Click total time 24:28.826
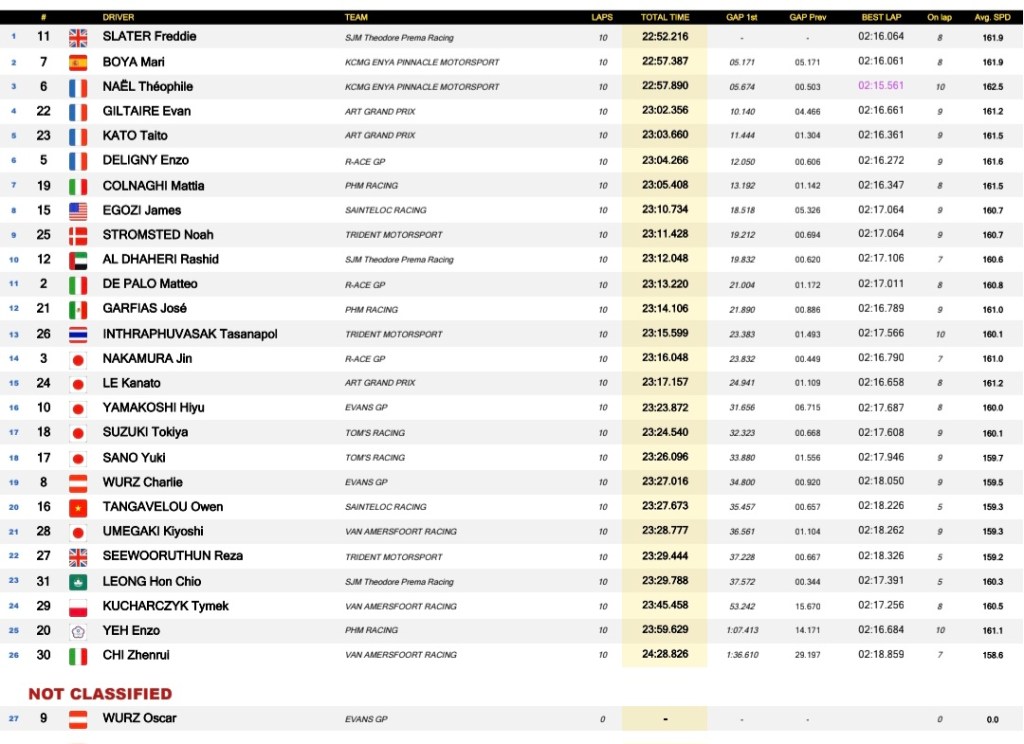 click(x=665, y=654)
